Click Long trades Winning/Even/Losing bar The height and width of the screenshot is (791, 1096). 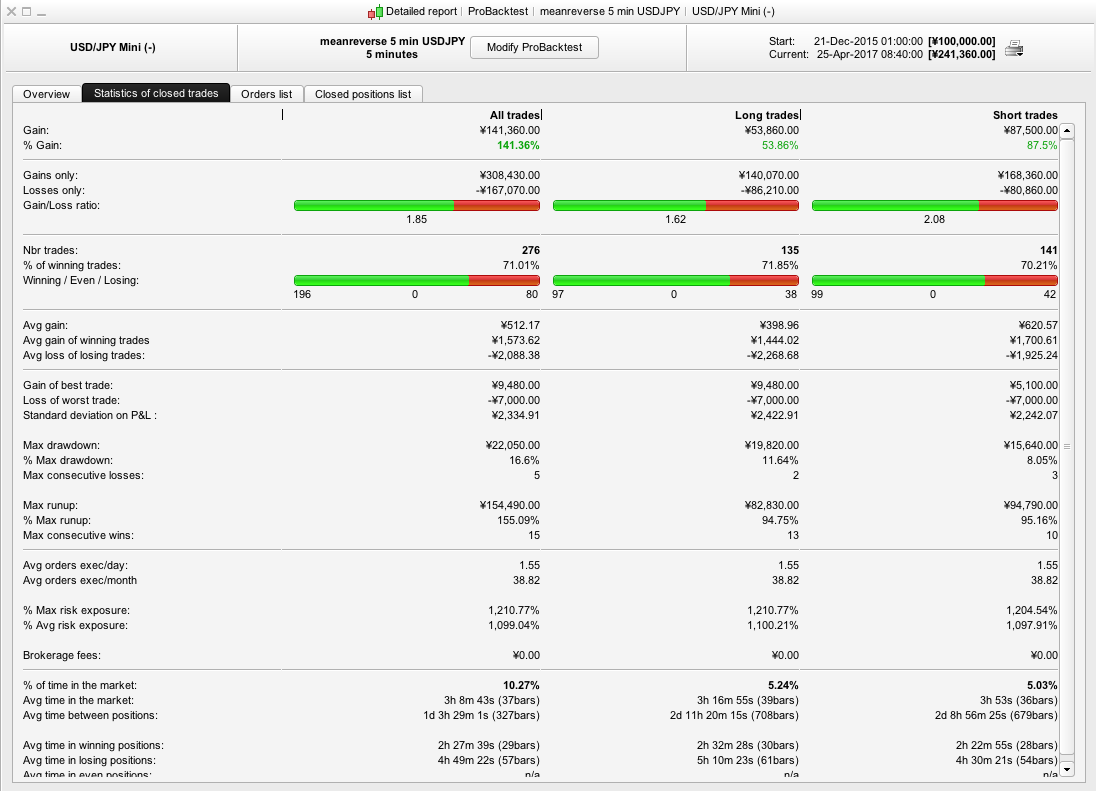coord(676,280)
